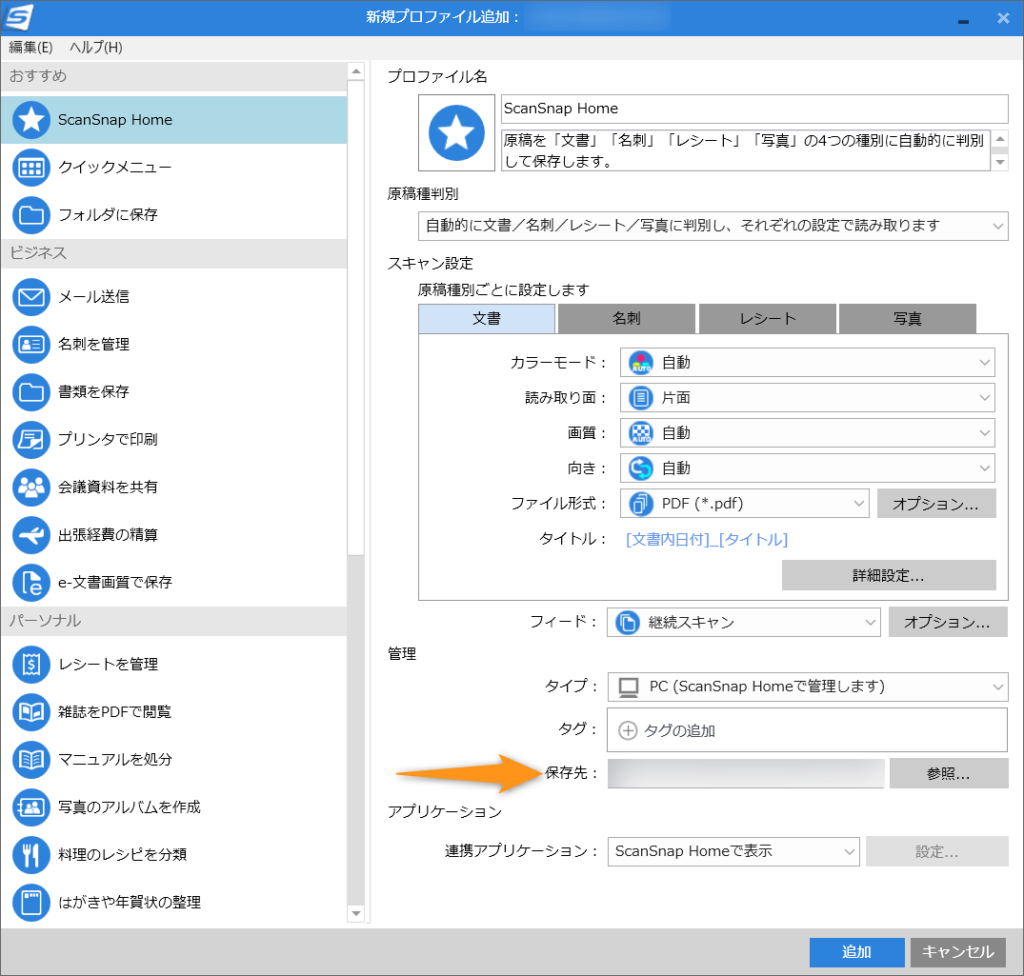The height and width of the screenshot is (976, 1024).
Task: Choose the e-文書画質で保存 icon
Action: [x=31, y=583]
